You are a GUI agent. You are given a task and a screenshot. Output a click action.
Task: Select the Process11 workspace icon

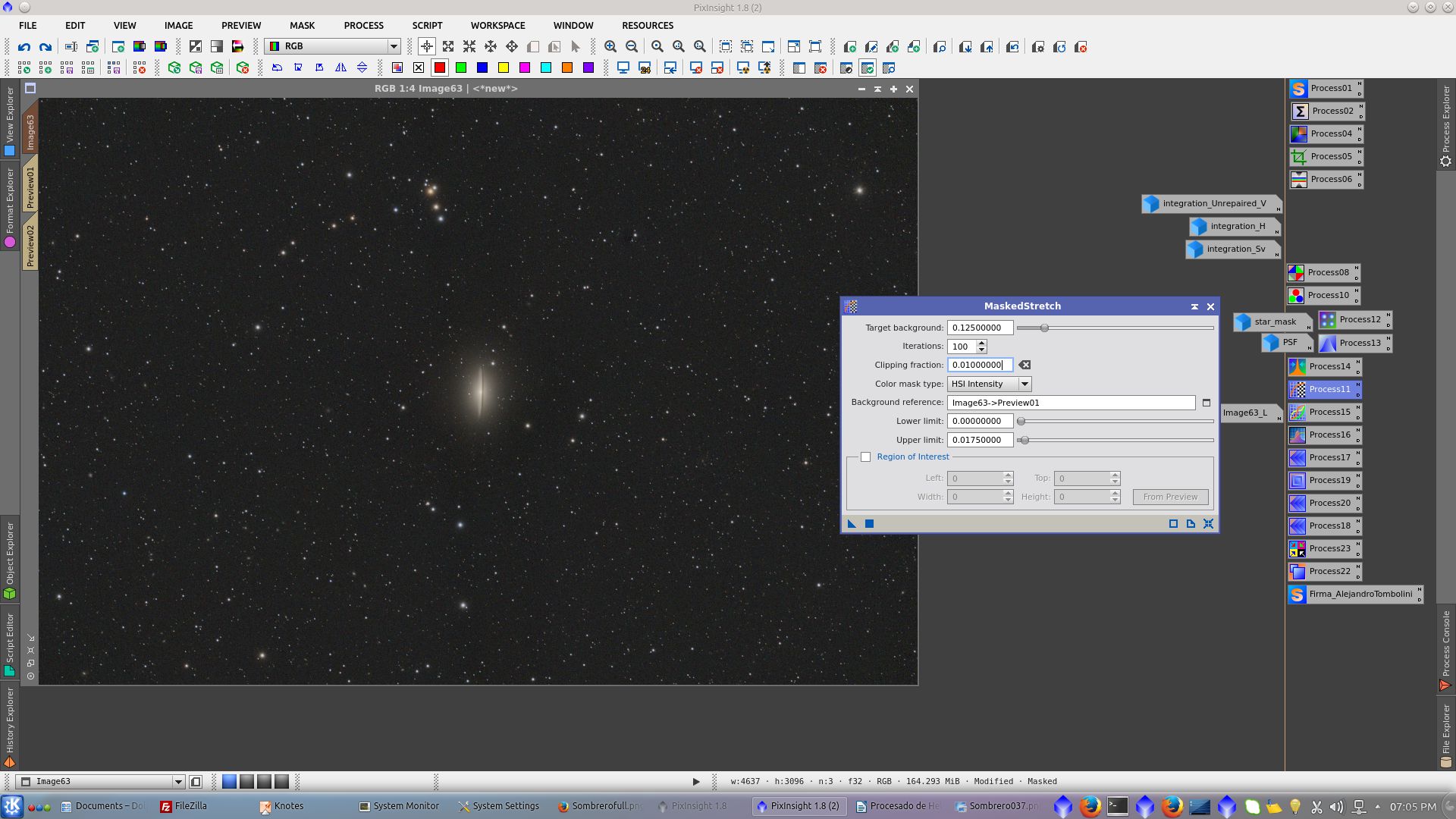pyautogui.click(x=1324, y=389)
